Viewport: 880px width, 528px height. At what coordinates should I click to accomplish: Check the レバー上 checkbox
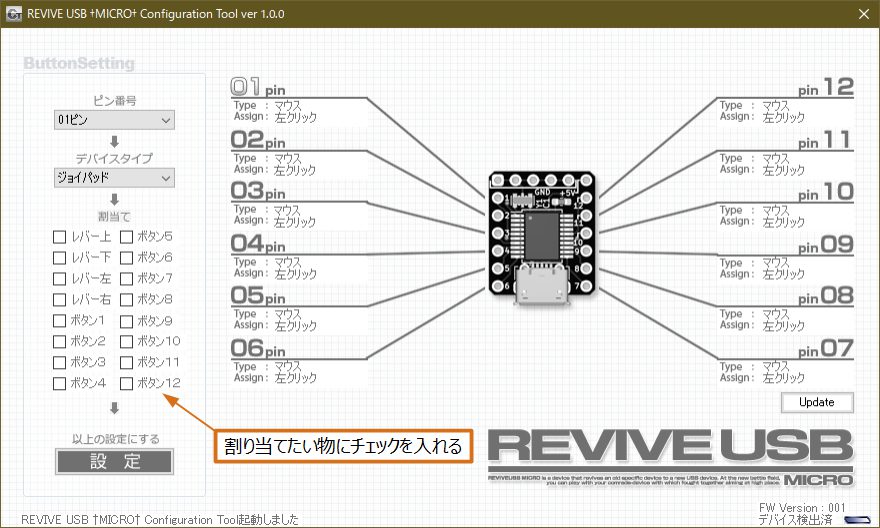59,237
